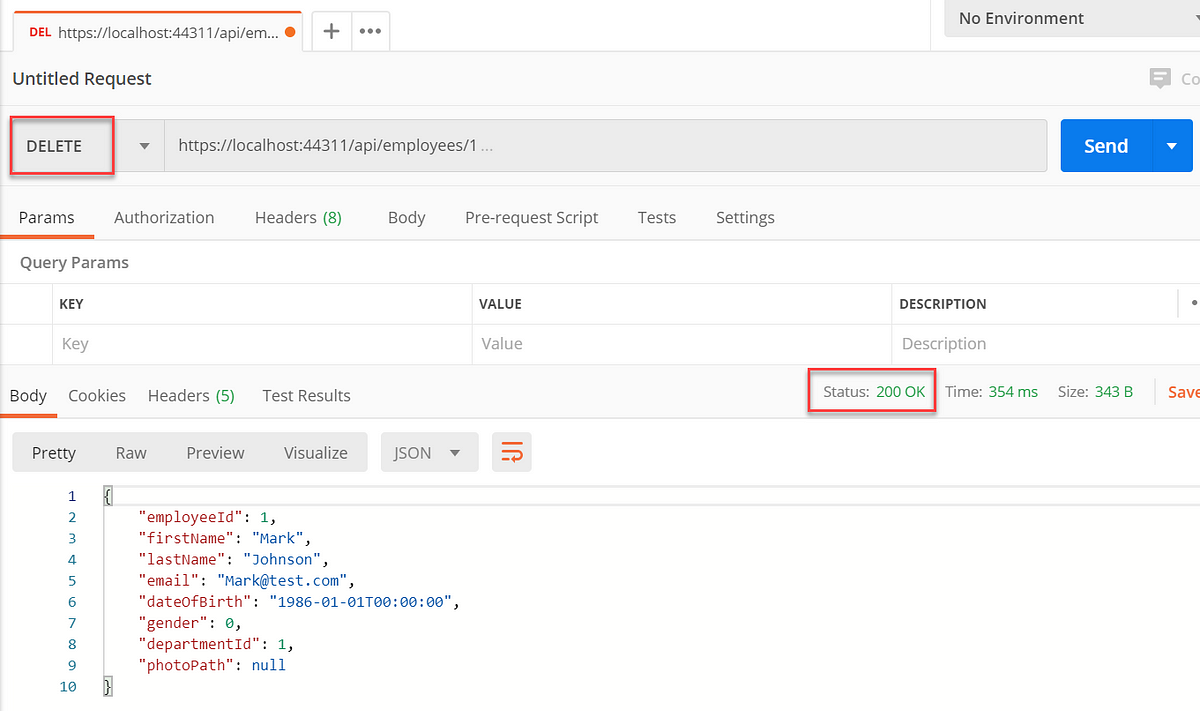Viewport: 1200px width, 711px height.
Task: Click the "photoPath": null line
Action: point(213,665)
